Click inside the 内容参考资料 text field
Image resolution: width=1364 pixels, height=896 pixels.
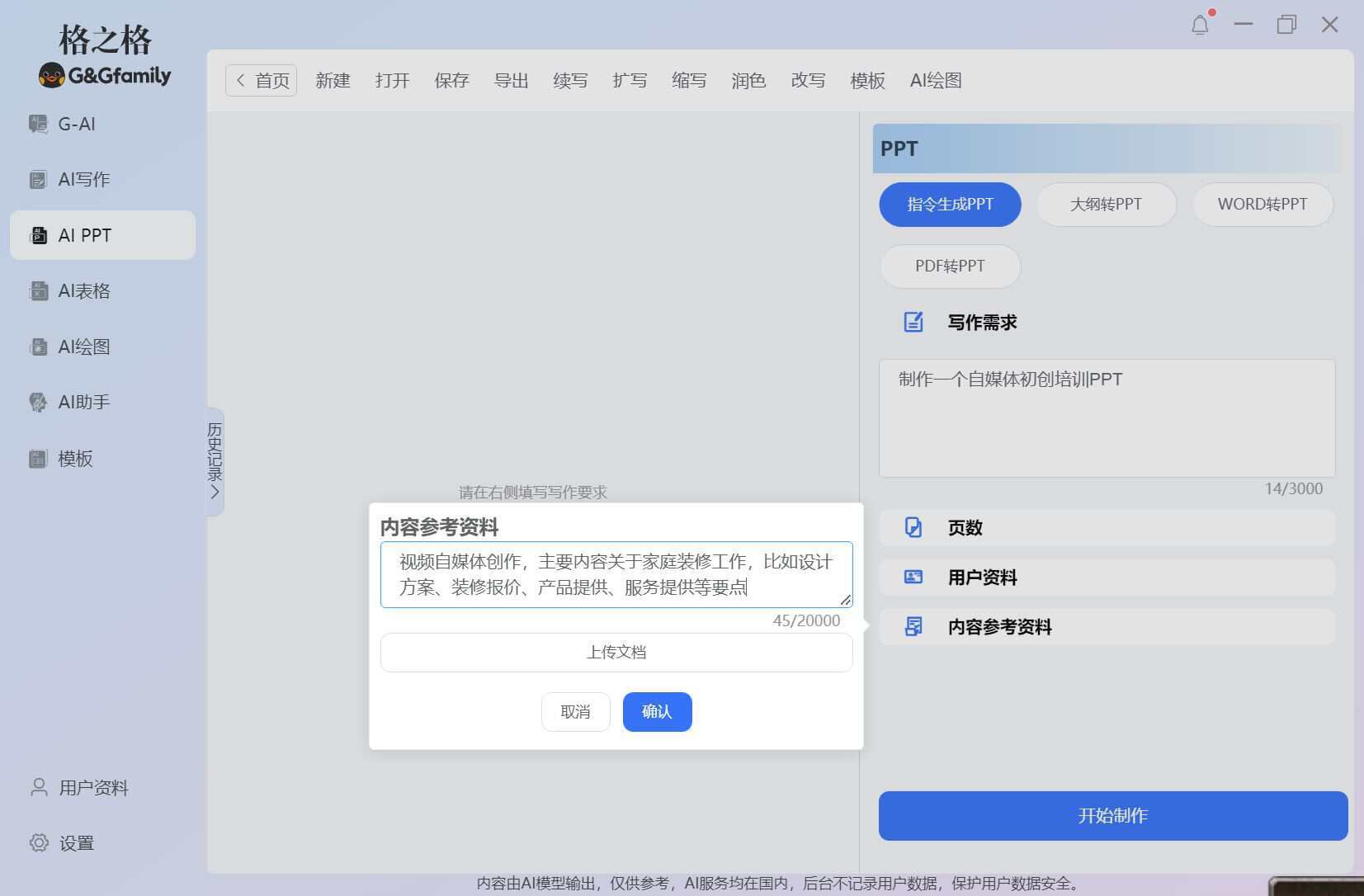click(616, 575)
